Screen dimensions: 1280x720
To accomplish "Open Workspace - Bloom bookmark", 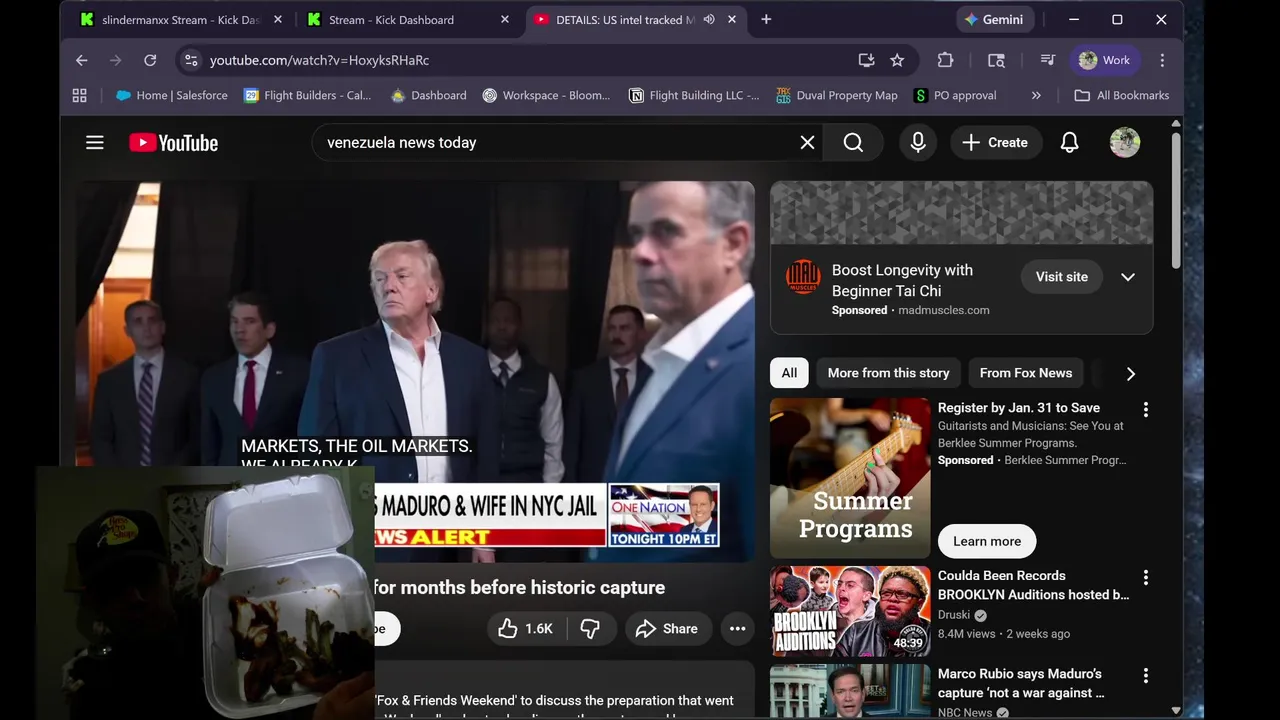I will click(x=546, y=95).
